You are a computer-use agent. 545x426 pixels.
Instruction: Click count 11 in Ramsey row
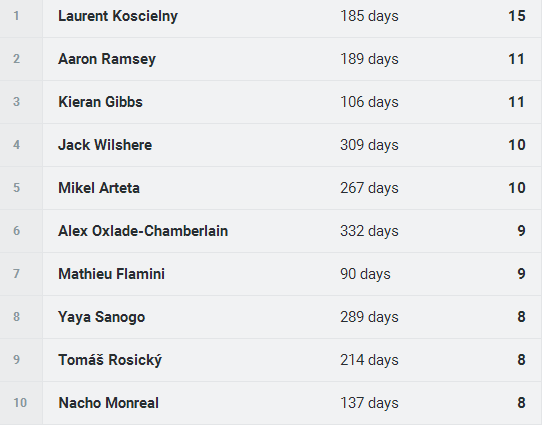(x=516, y=59)
